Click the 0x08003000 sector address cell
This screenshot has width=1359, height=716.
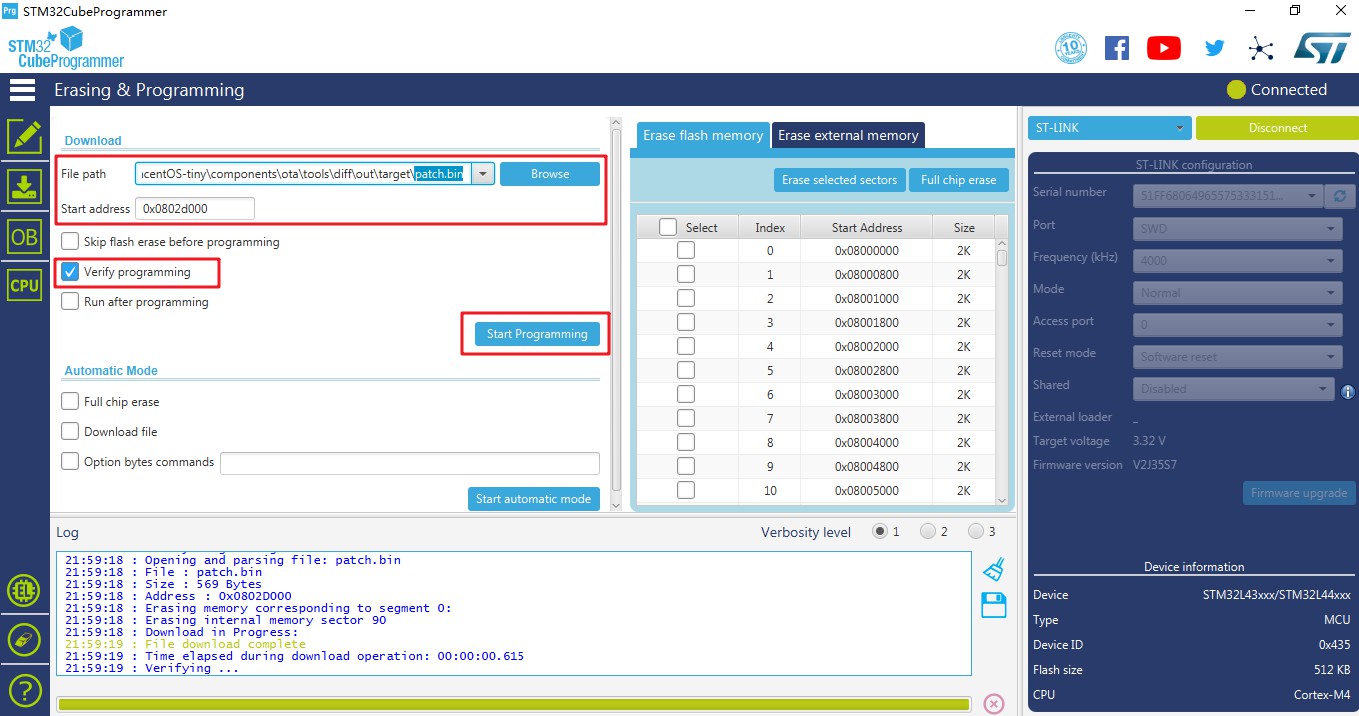point(866,395)
